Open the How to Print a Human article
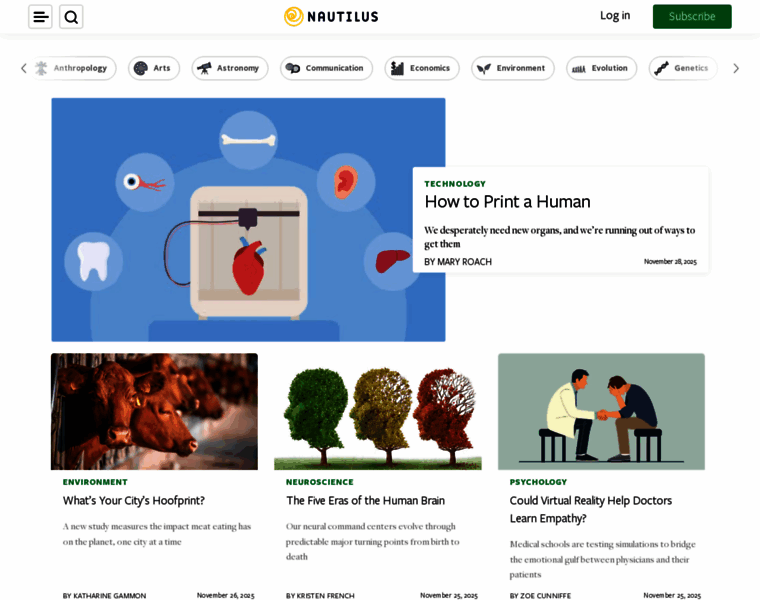Image resolution: width=760 pixels, height=600 pixels. 507,202
